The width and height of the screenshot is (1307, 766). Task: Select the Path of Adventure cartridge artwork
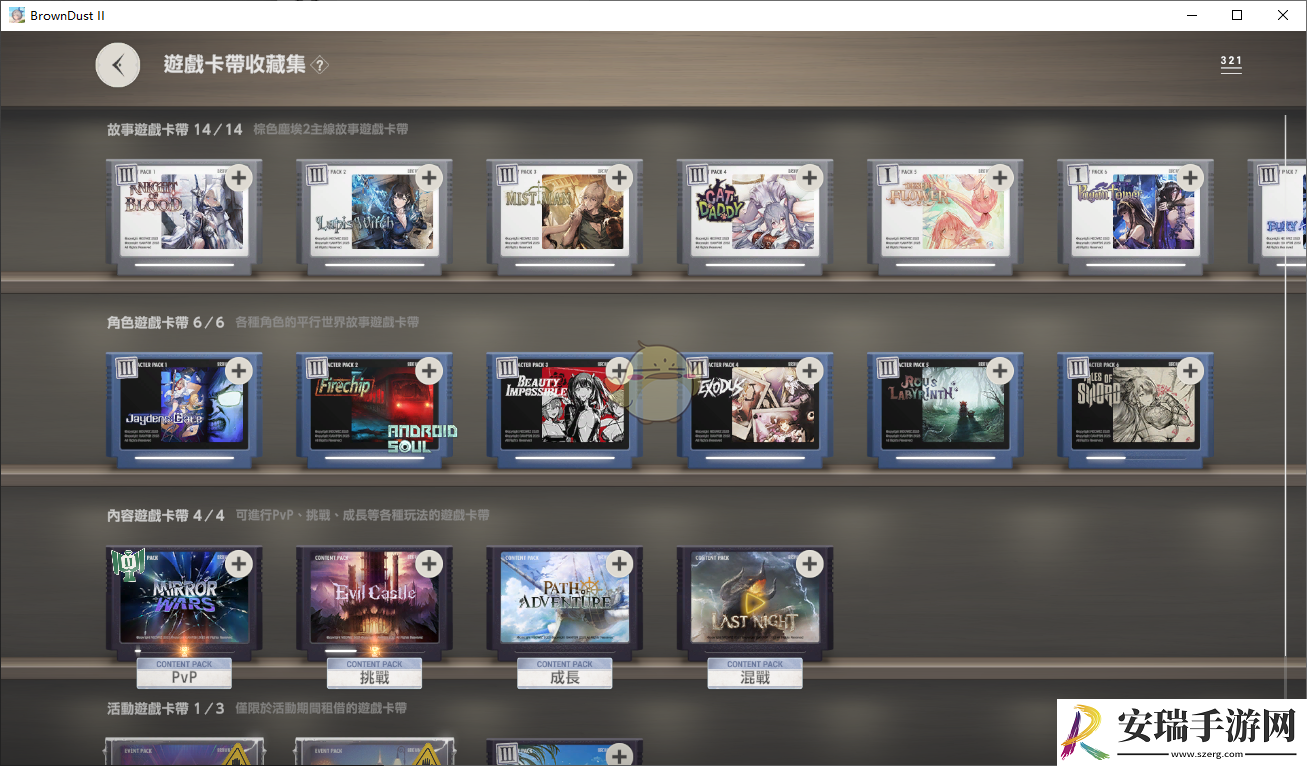click(564, 598)
